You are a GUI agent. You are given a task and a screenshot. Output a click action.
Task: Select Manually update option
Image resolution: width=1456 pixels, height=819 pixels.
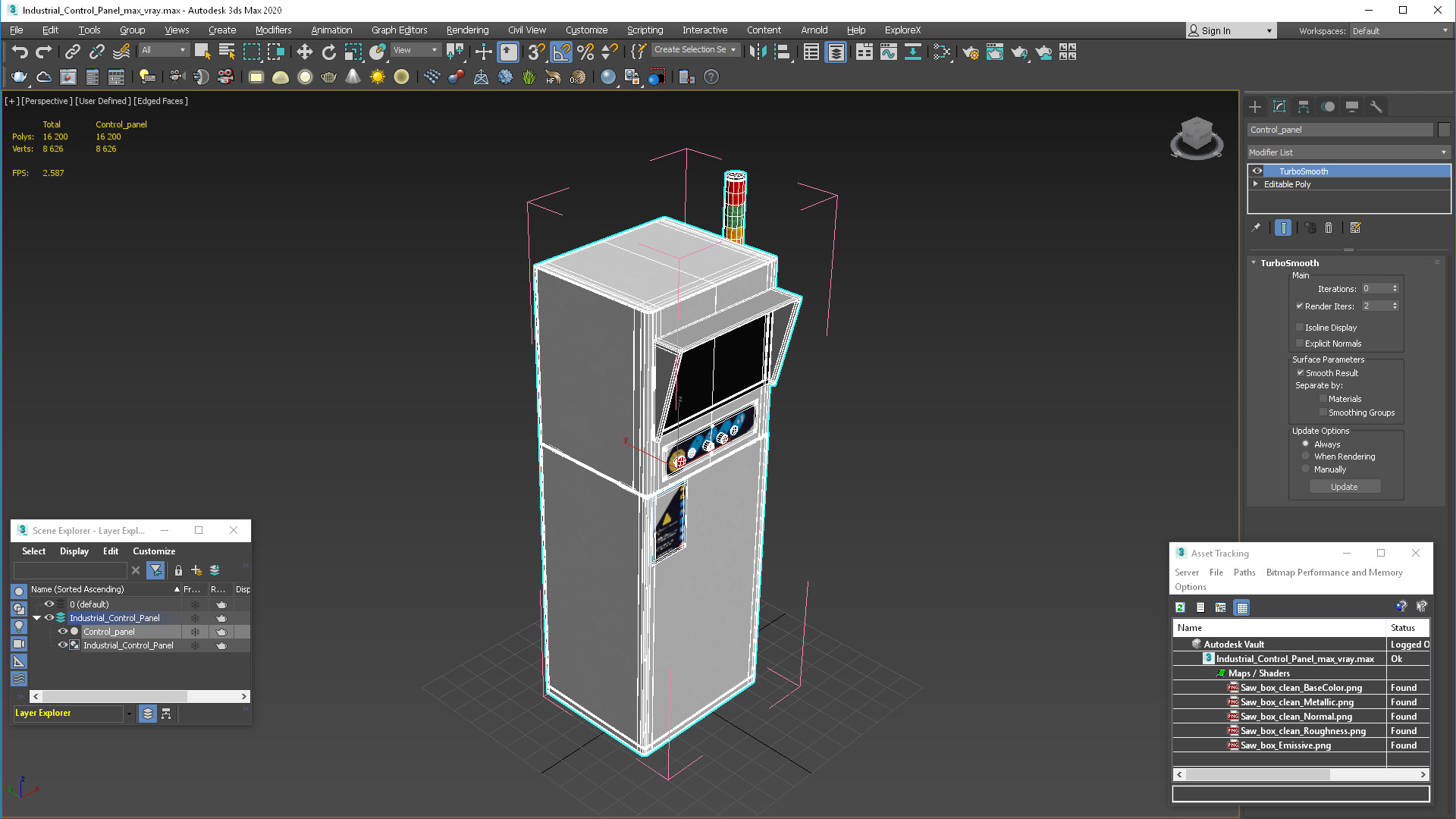pyautogui.click(x=1306, y=469)
